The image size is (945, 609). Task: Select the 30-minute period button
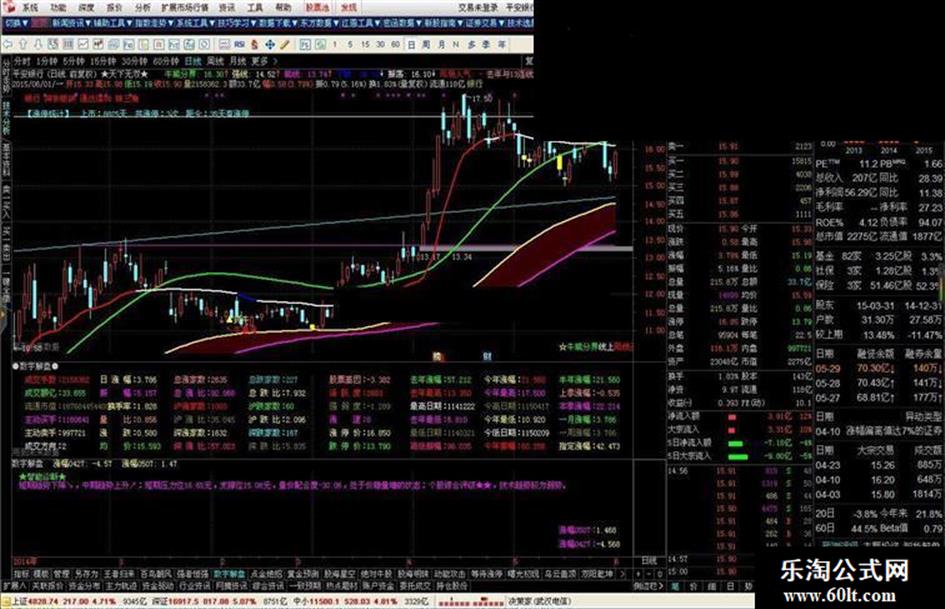click(x=380, y=45)
